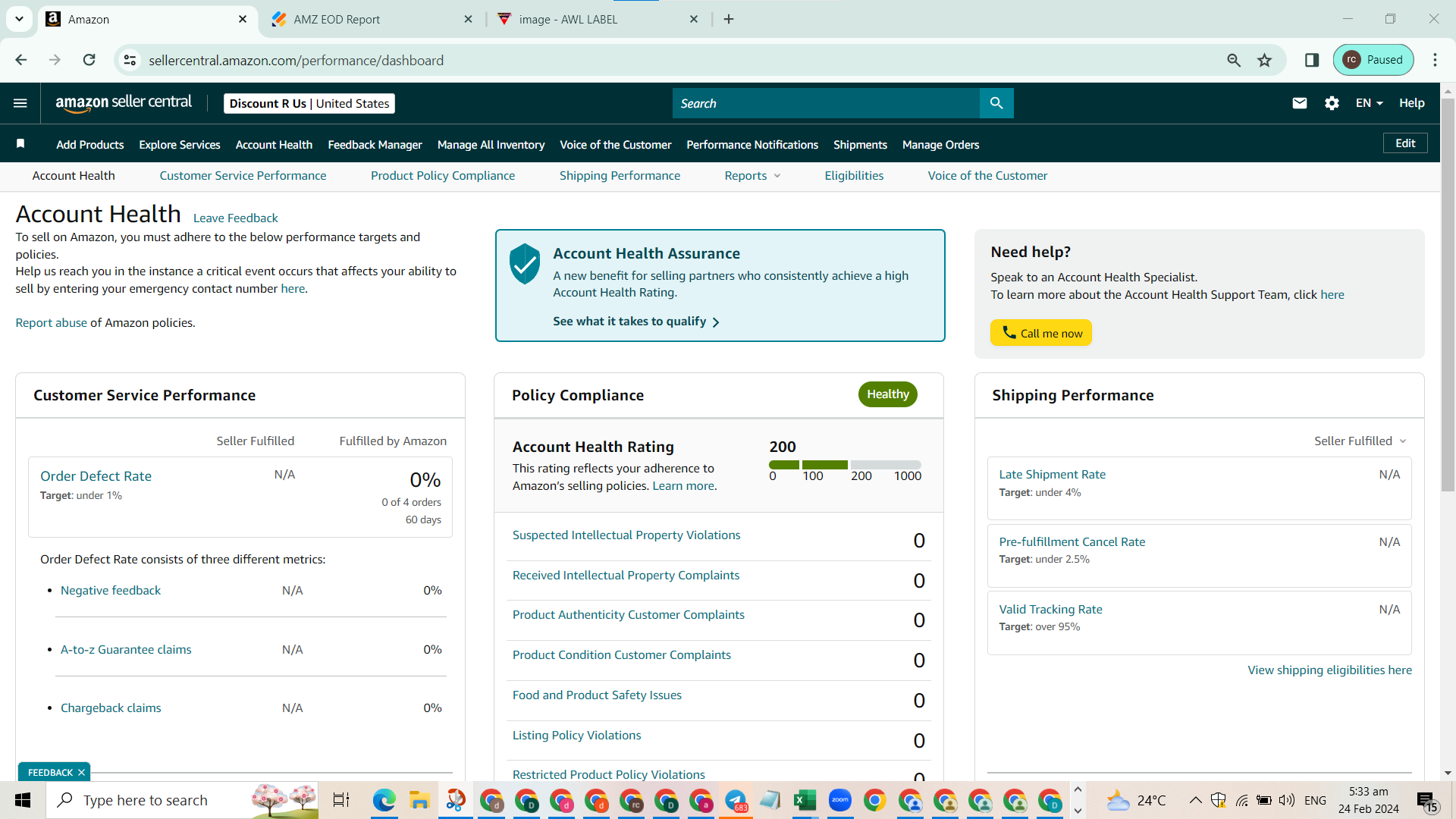Dismiss the FEEDBACK tag with its X
The image size is (1456, 819).
(x=81, y=773)
